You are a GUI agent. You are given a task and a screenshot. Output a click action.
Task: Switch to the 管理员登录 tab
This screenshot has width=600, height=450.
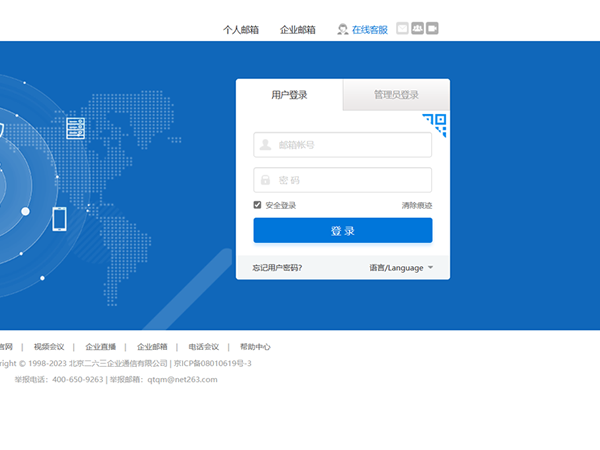coord(396,95)
